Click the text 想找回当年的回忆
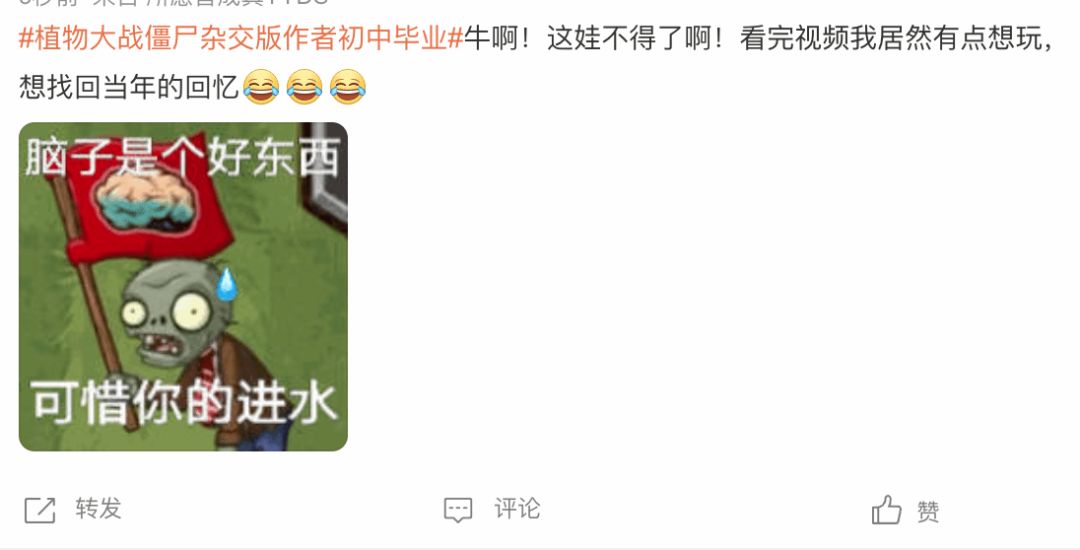This screenshot has height=550, width=1080. 129,87
